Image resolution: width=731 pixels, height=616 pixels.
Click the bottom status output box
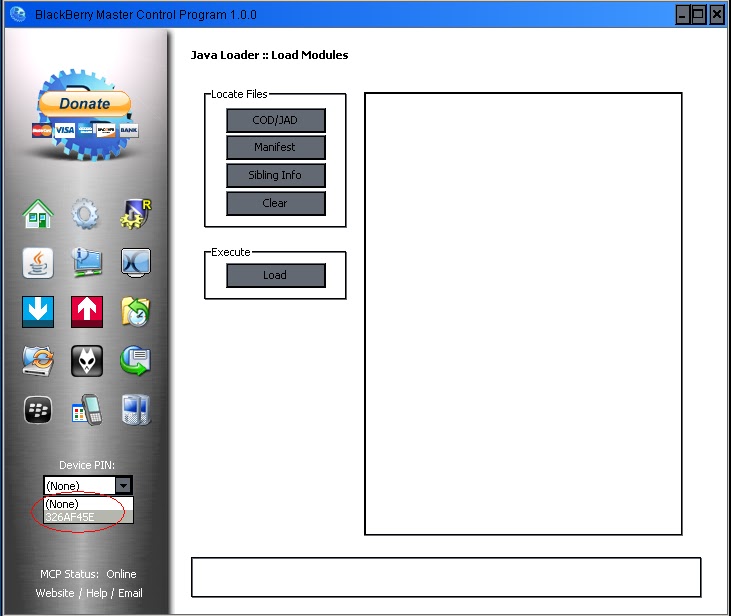446,577
